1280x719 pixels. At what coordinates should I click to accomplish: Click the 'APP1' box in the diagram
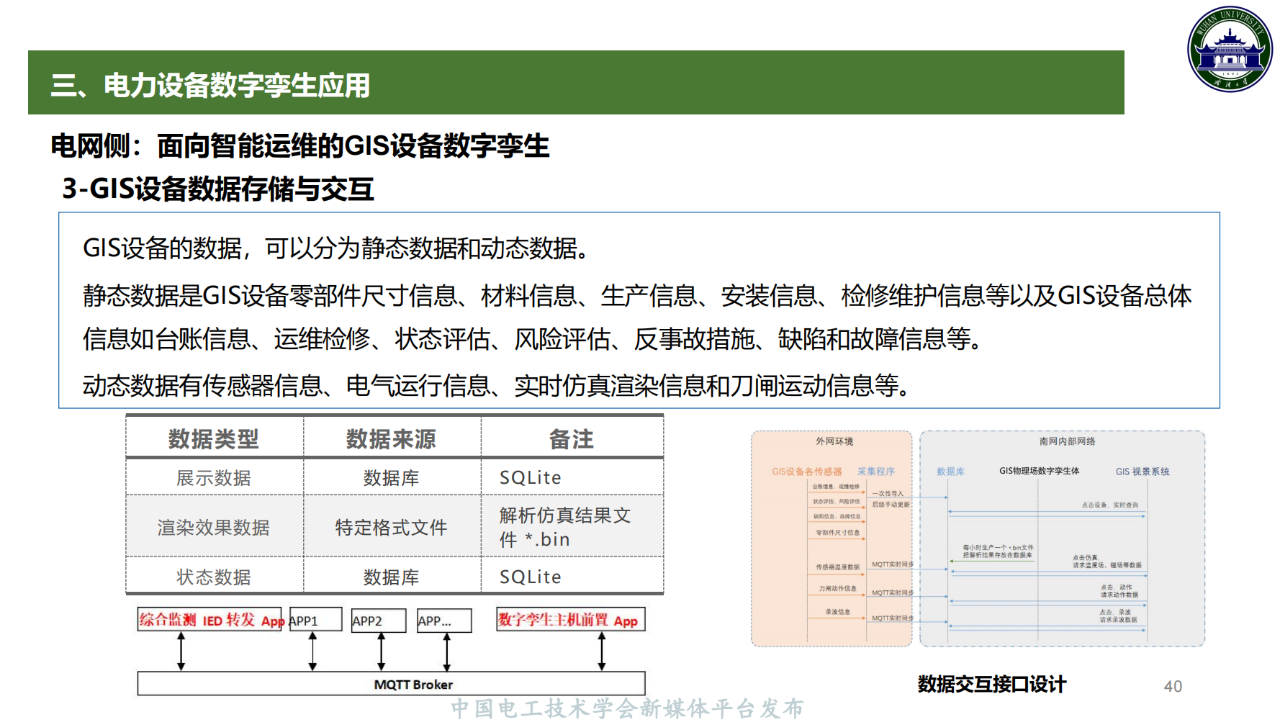point(315,620)
